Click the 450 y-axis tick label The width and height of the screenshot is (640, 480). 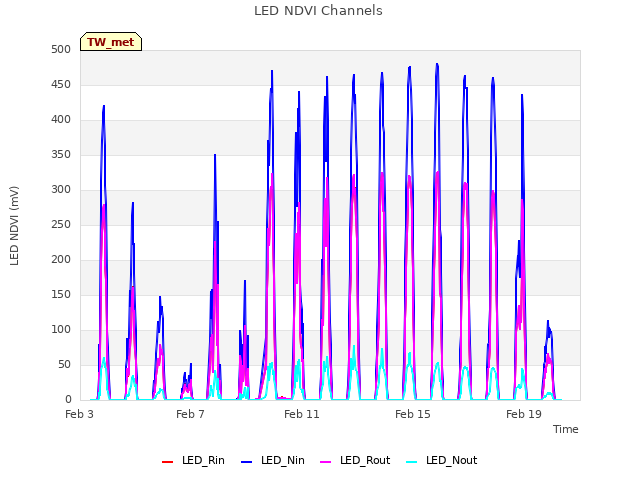pyautogui.click(x=61, y=85)
